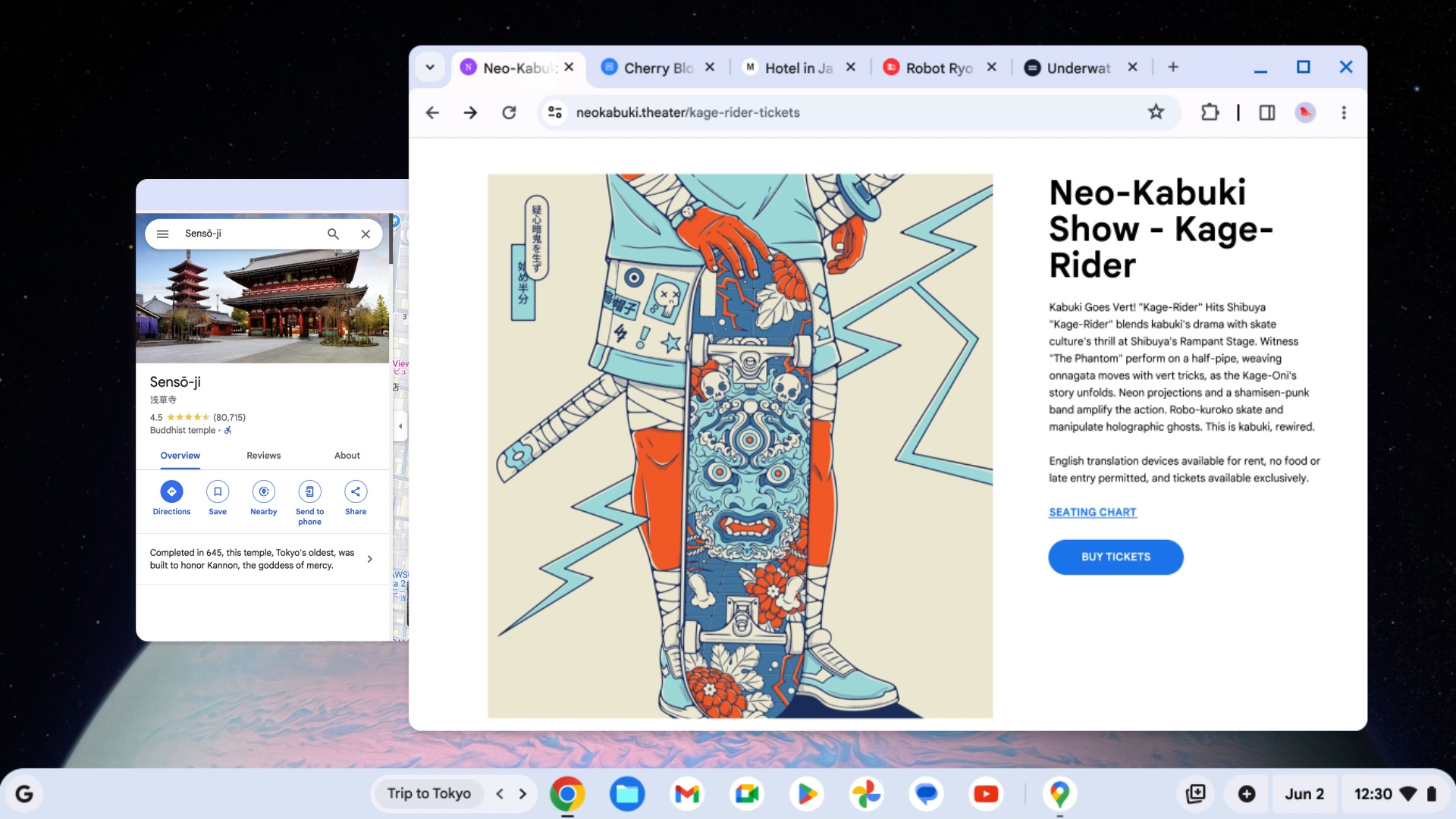1456x819 pixels.
Task: Open a new tab with plus button
Action: click(x=1173, y=67)
